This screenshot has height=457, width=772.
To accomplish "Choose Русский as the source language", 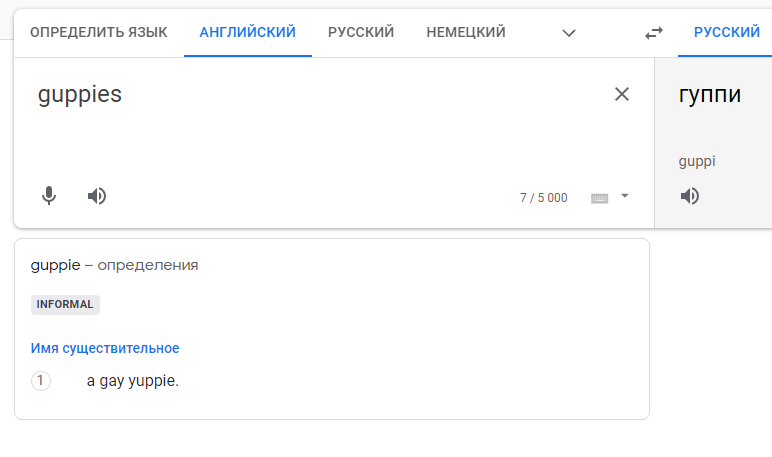I will (x=361, y=33).
